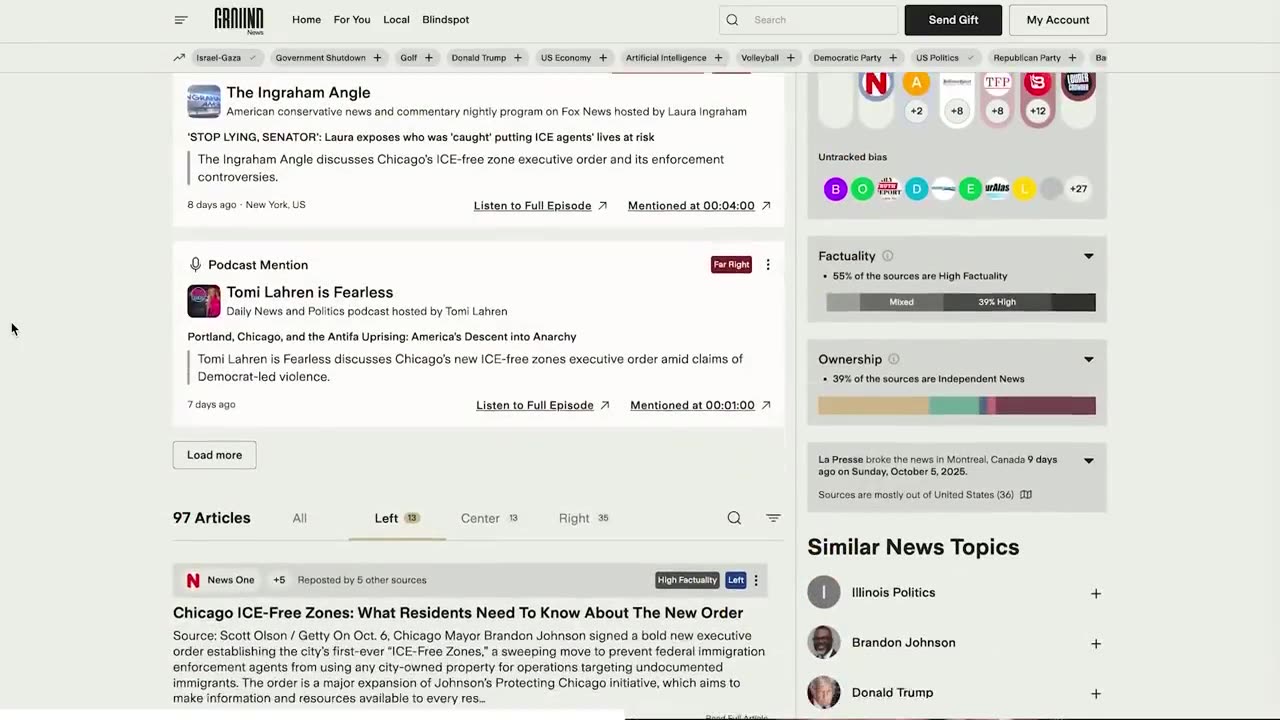Open Blindspot page
This screenshot has width=1280, height=720.
(x=445, y=20)
